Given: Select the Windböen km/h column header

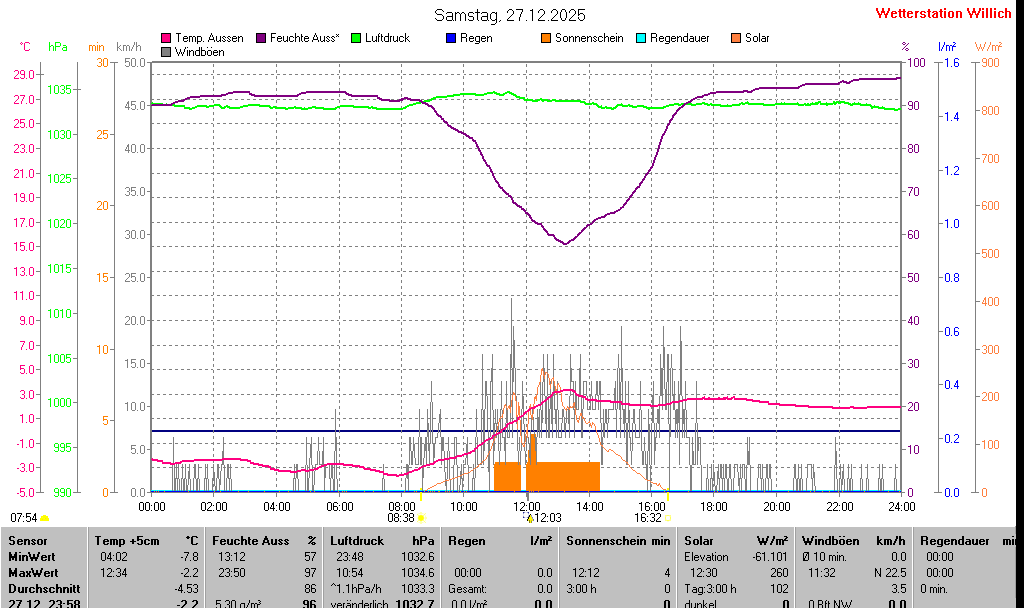Looking at the screenshot, I should 854,540.
